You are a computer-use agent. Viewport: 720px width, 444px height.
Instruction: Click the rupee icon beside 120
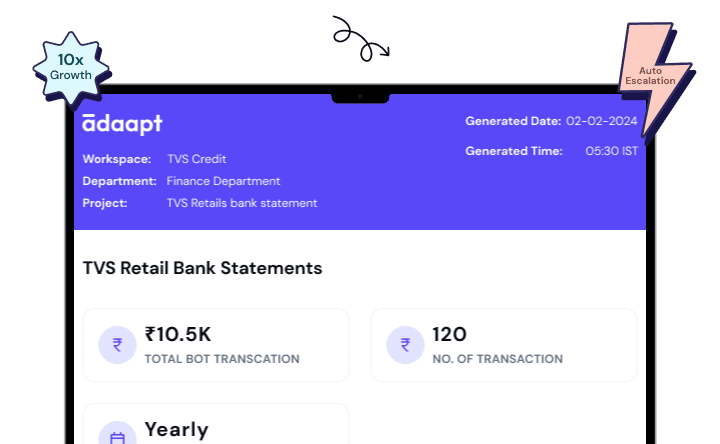[x=405, y=345]
